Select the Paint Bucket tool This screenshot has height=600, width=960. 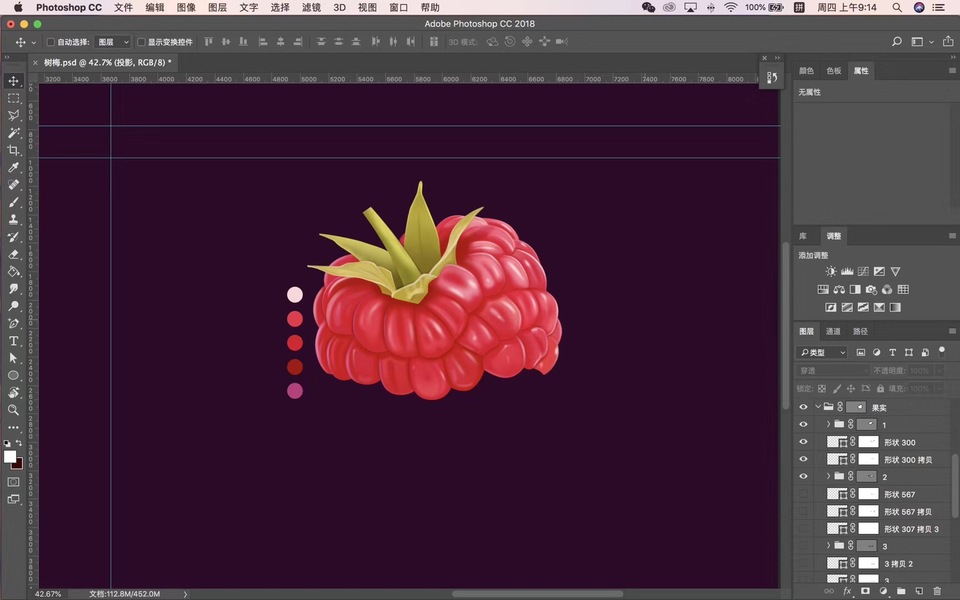click(13, 271)
